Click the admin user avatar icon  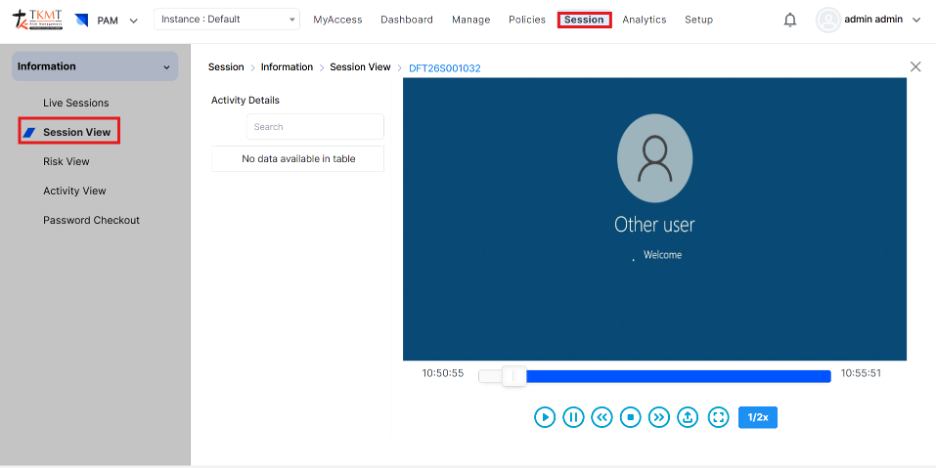coord(828,20)
